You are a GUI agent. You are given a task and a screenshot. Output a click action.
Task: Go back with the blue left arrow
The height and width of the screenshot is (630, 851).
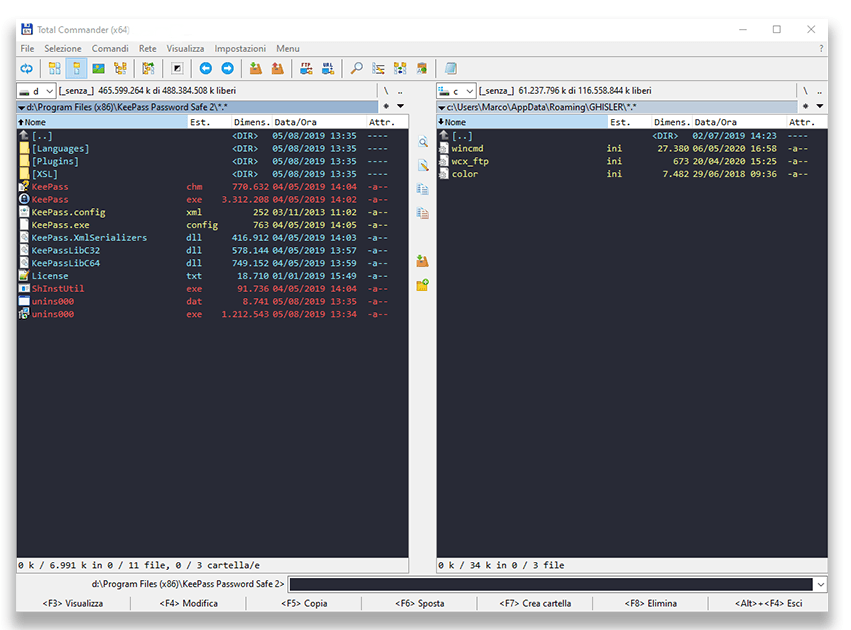pyautogui.click(x=206, y=68)
